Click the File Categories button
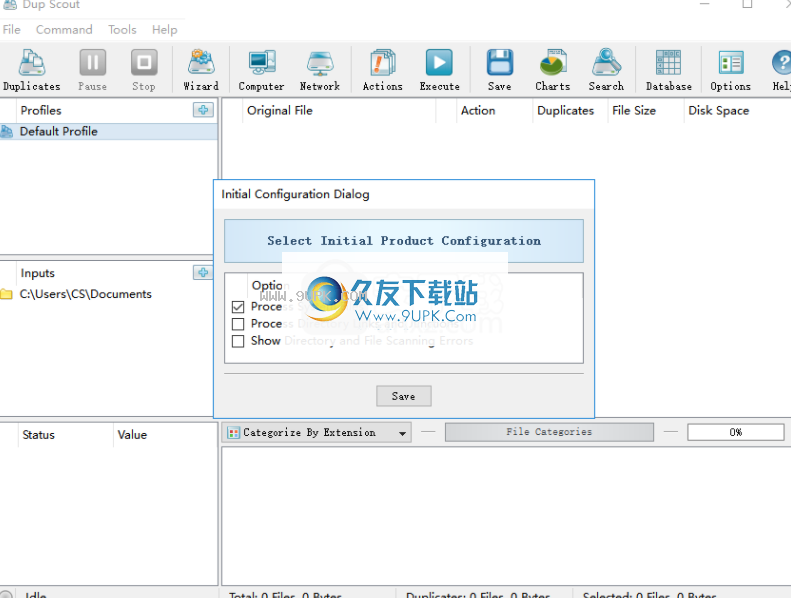The image size is (791, 598). (549, 432)
